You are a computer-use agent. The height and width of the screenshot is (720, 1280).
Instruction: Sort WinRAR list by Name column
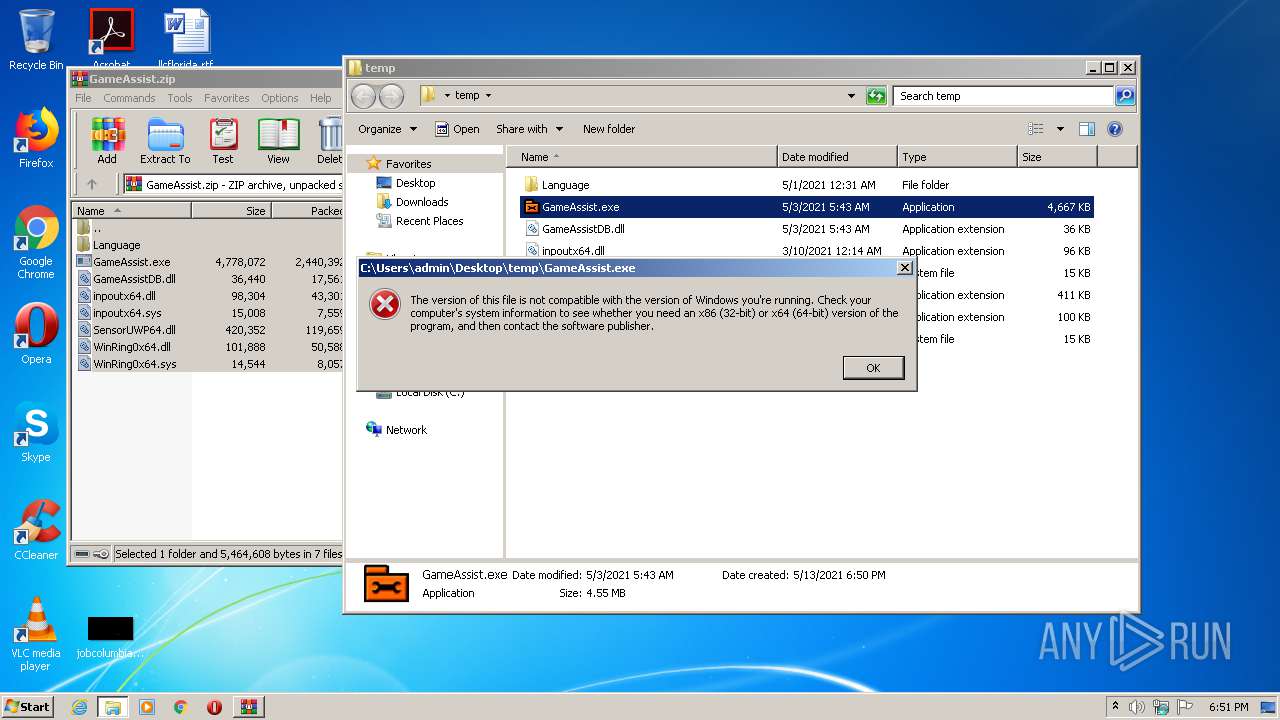tap(131, 211)
